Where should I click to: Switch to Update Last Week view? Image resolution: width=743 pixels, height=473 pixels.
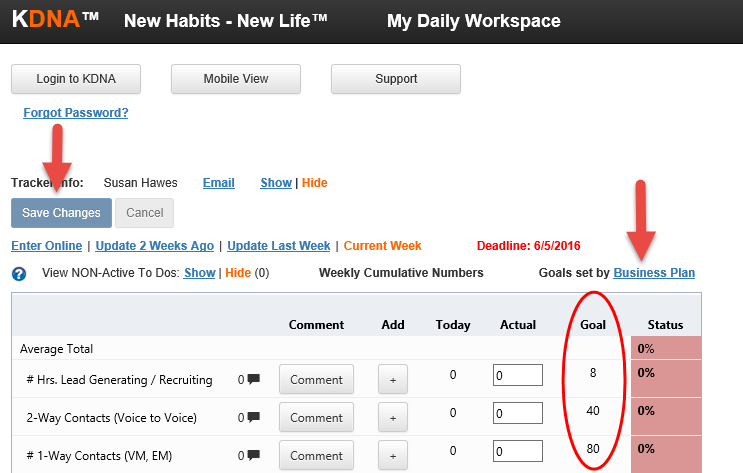coord(278,246)
